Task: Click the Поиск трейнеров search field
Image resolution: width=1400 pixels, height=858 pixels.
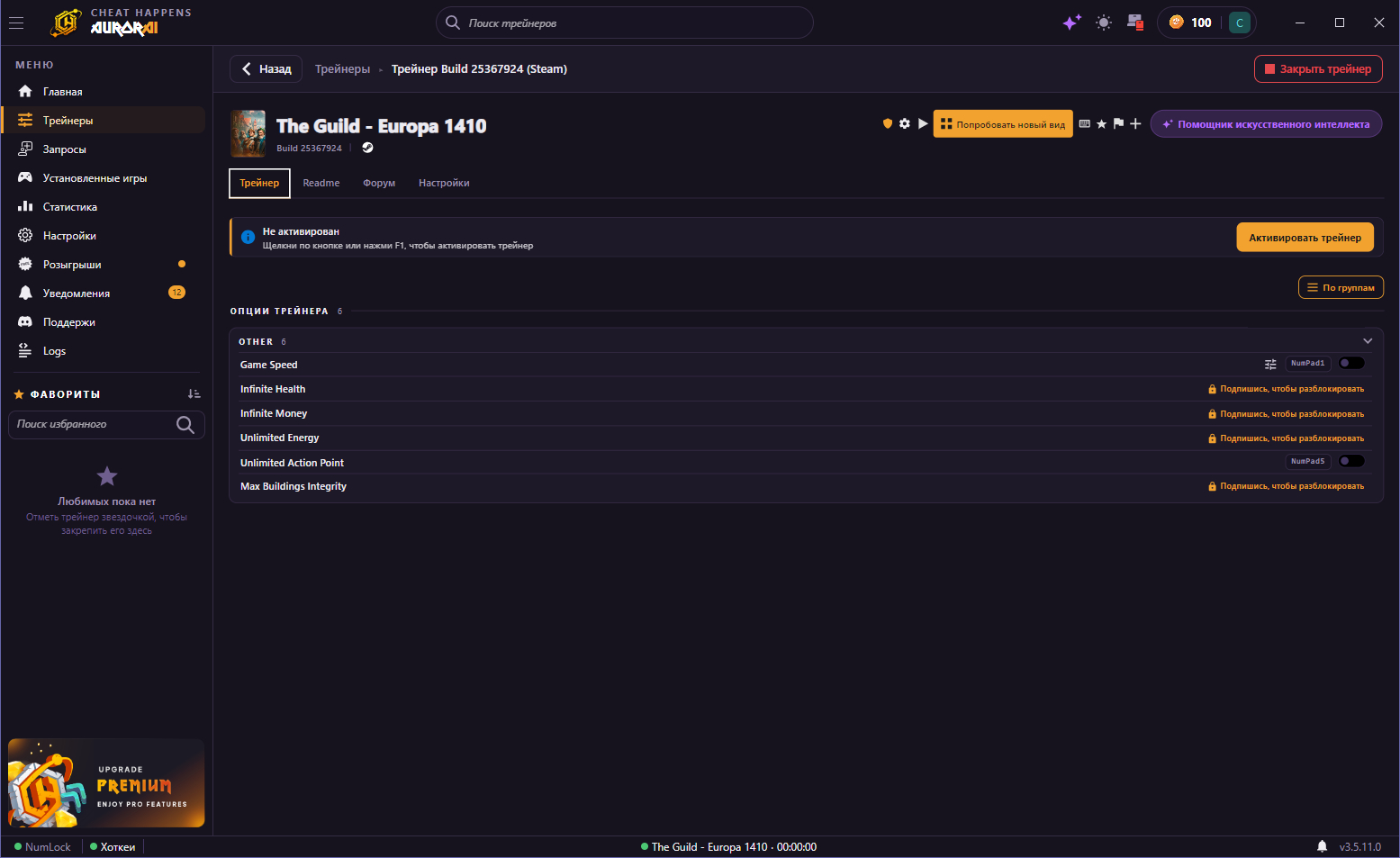Action: tap(625, 23)
